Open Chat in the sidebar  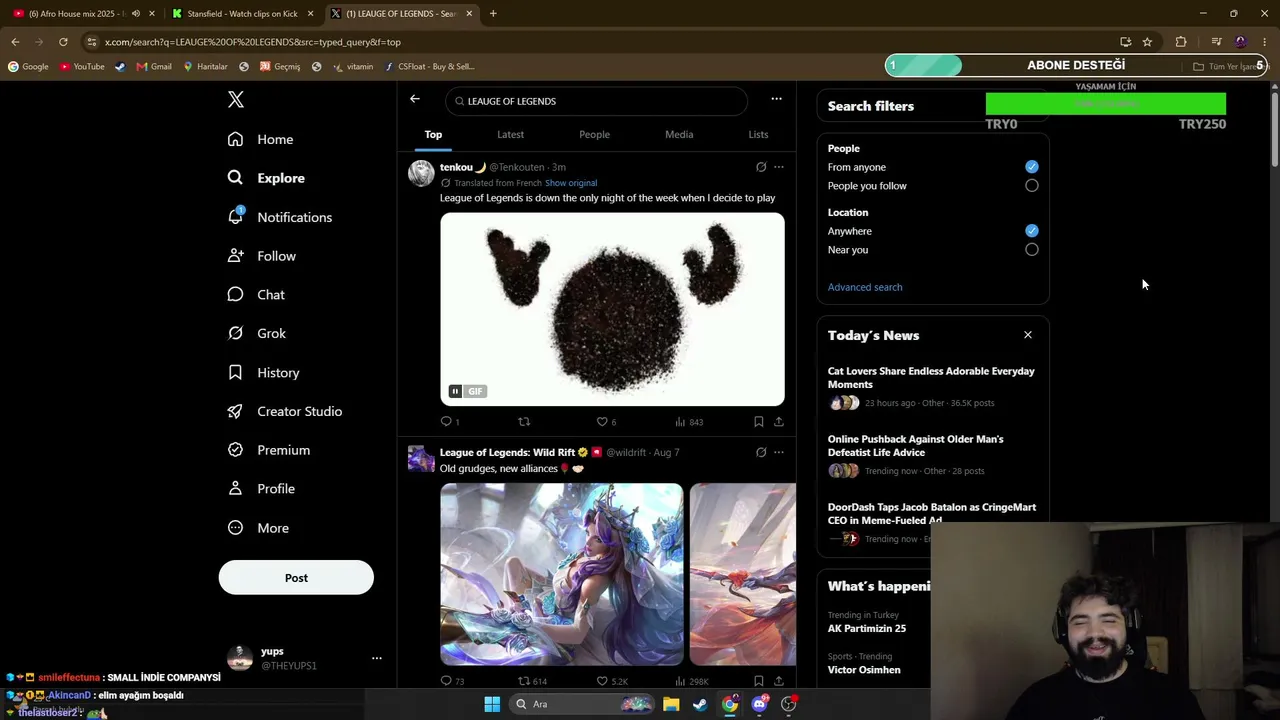(256, 295)
